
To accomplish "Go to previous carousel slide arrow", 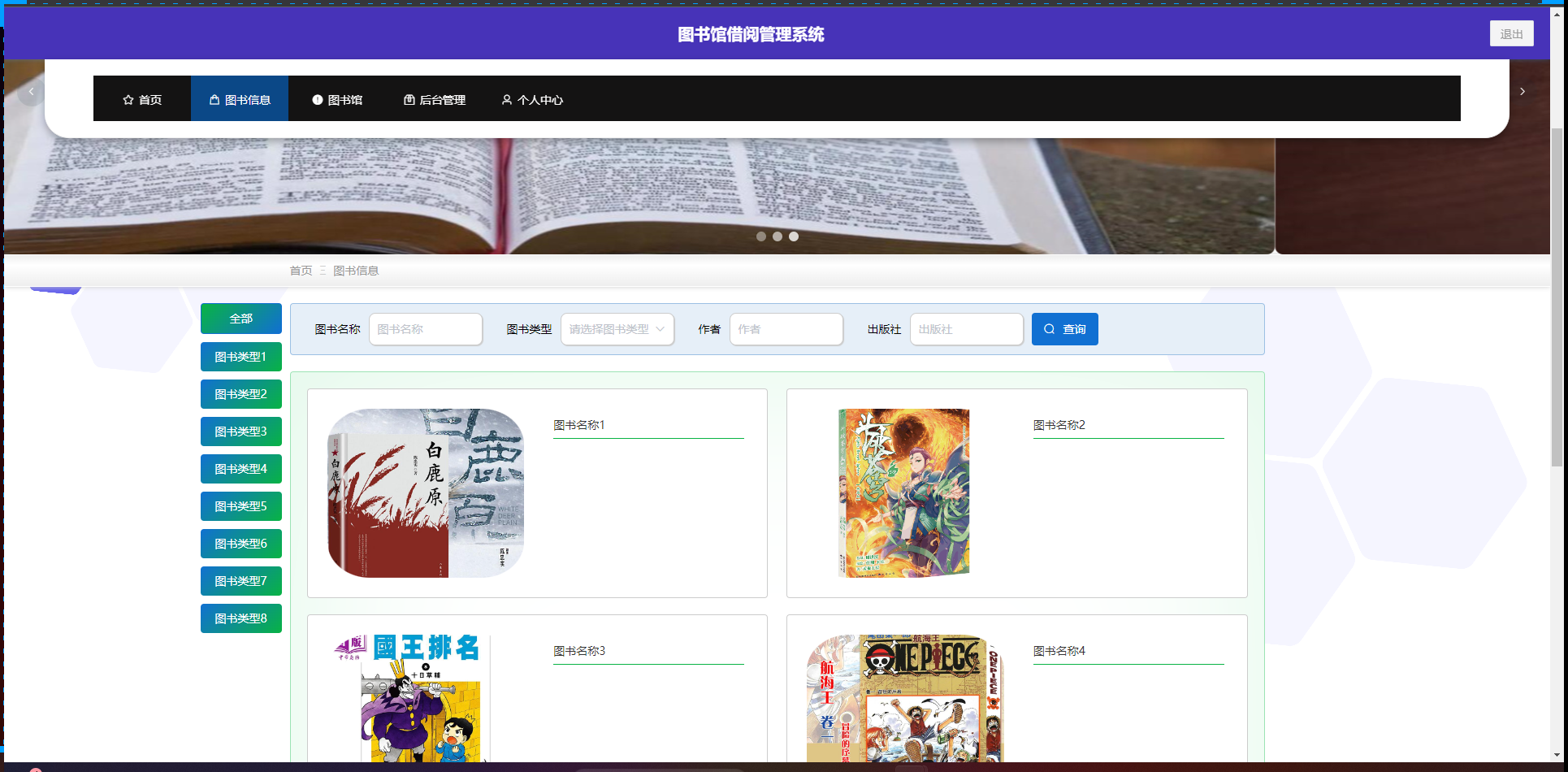I will point(31,92).
